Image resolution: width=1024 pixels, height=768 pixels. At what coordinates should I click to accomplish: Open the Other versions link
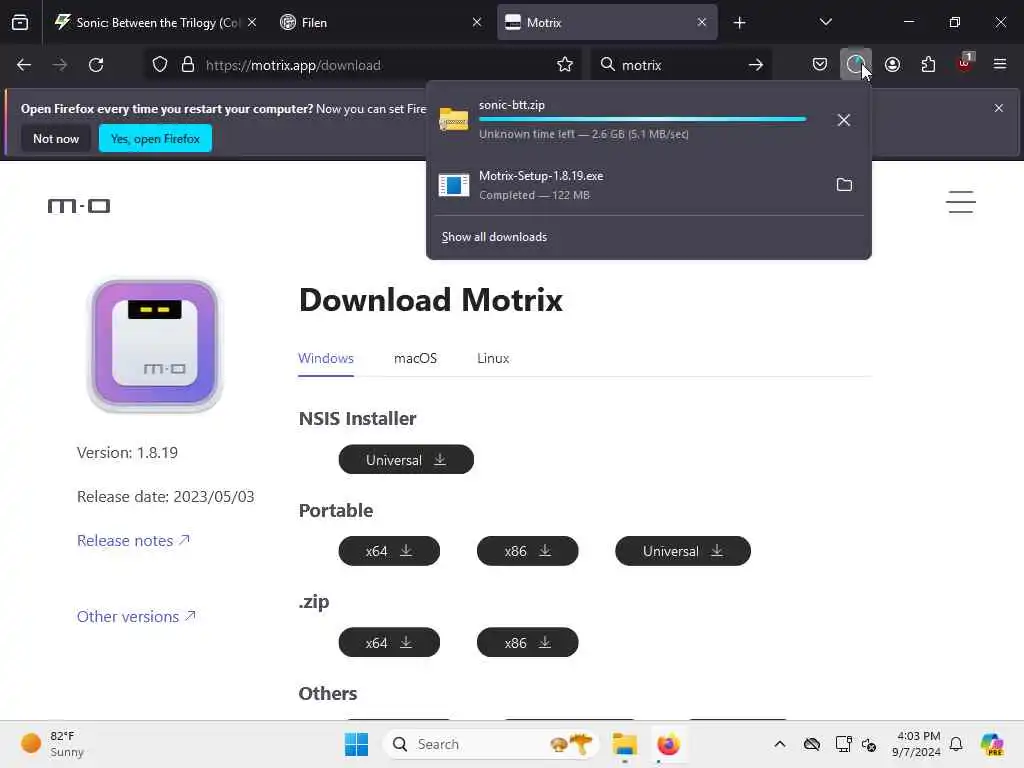coord(136,616)
